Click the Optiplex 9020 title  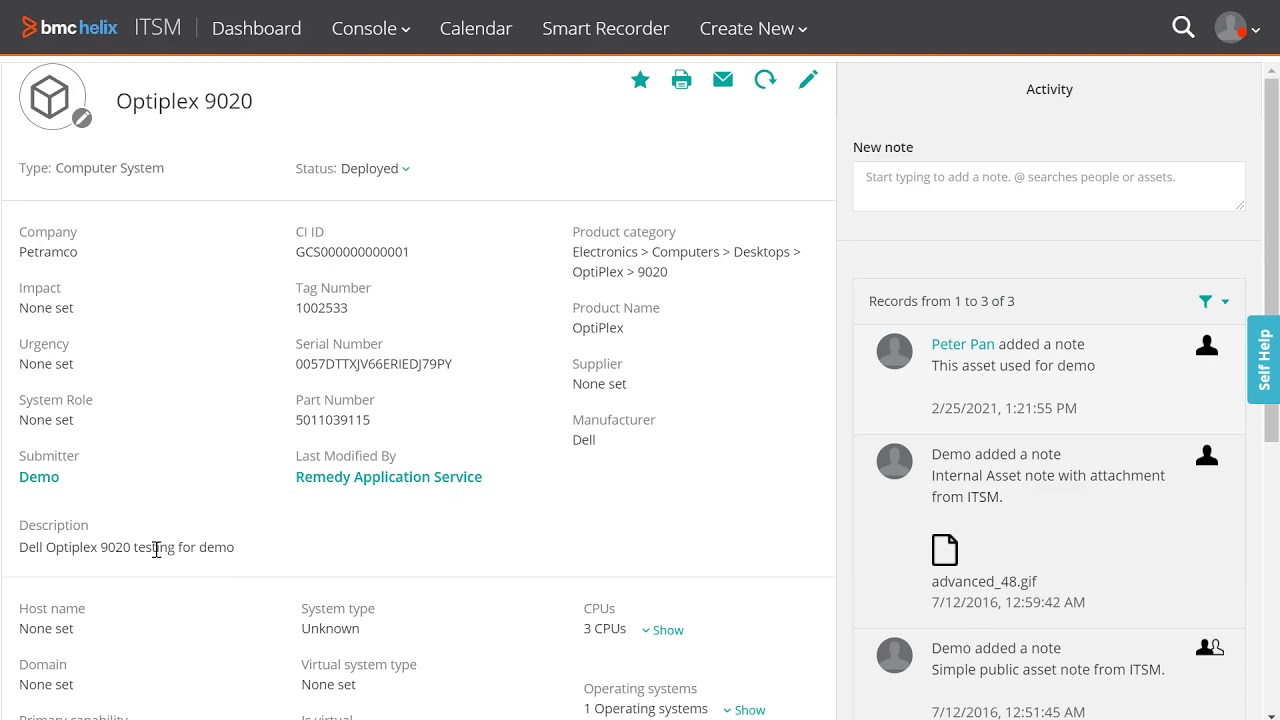[x=184, y=101]
